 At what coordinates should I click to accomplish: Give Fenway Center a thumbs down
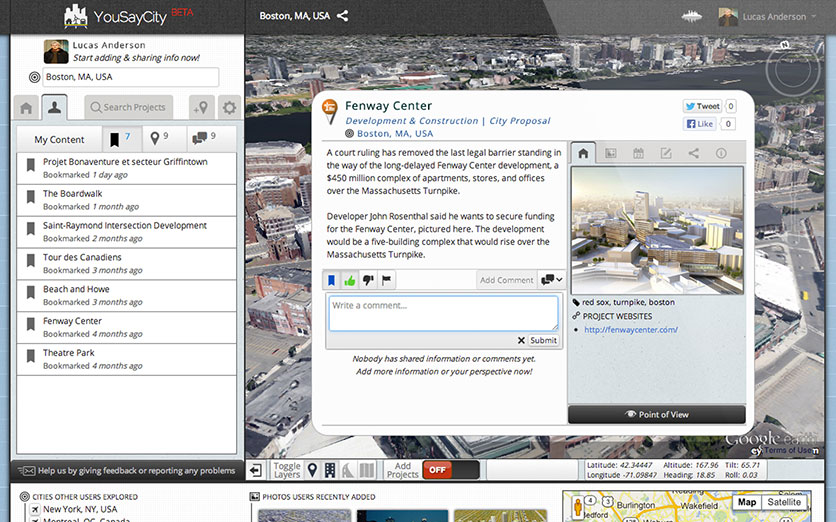[x=368, y=280]
